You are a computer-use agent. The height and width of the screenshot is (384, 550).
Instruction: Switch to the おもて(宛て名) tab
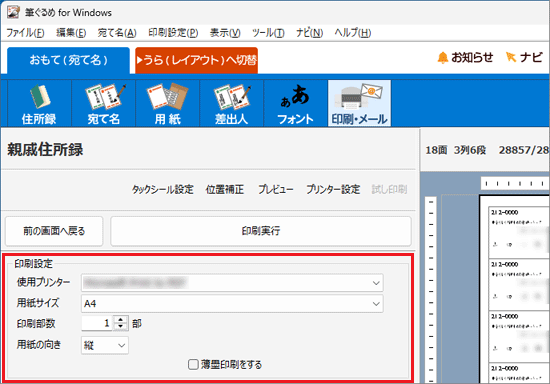68,60
